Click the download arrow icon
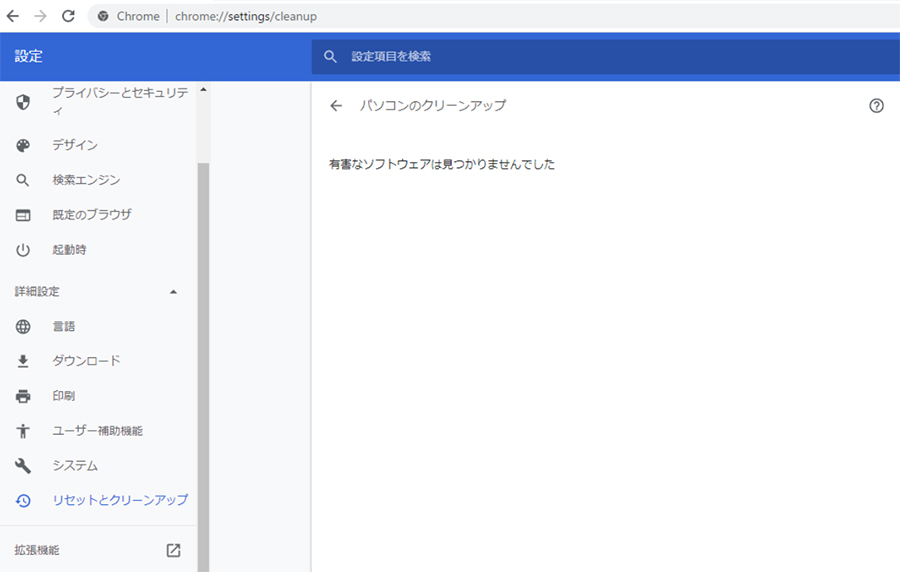This screenshot has width=900, height=572. 23,361
